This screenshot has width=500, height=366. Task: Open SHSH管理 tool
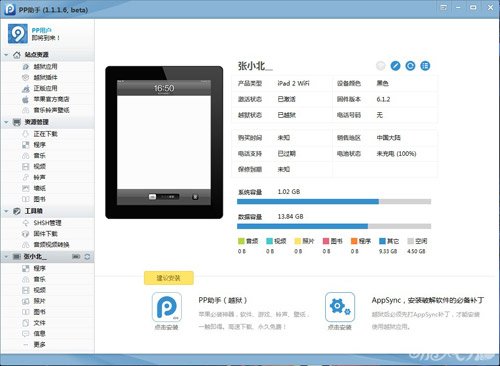pyautogui.click(x=47, y=223)
